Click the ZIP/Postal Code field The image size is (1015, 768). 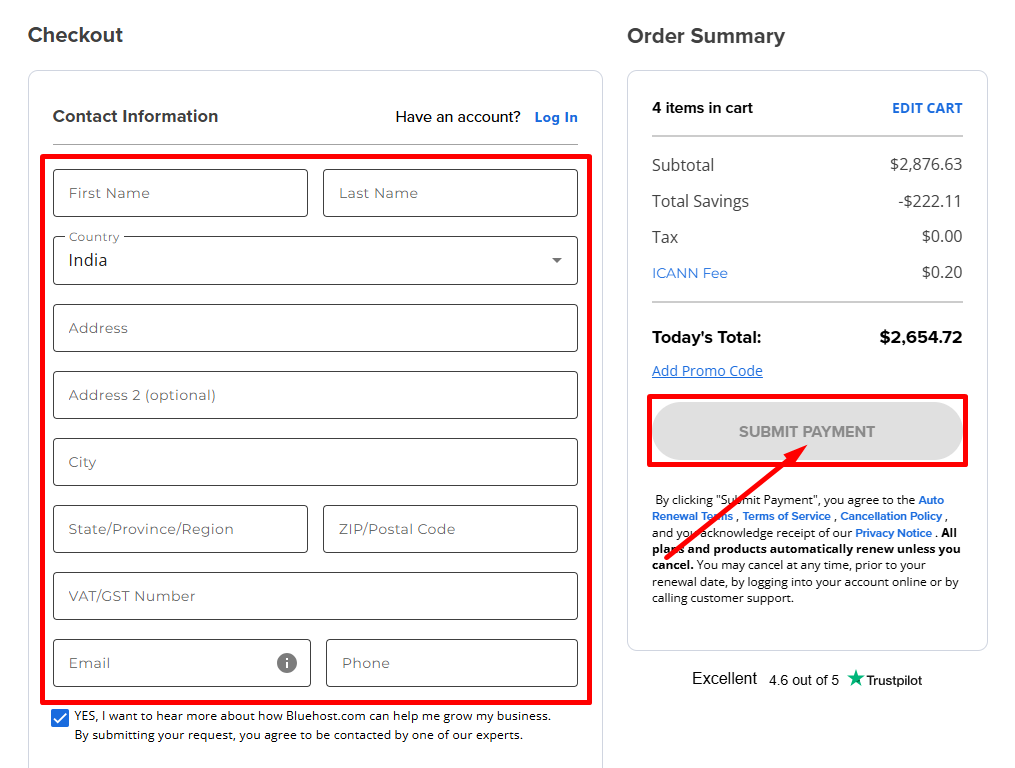450,529
